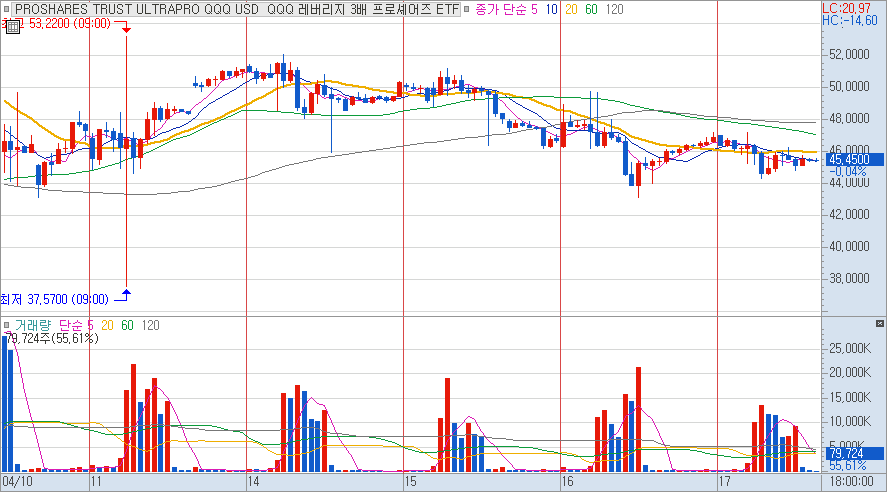887x492 pixels.
Task: Select the volume MA 120 legend entry
Action: coord(150,325)
